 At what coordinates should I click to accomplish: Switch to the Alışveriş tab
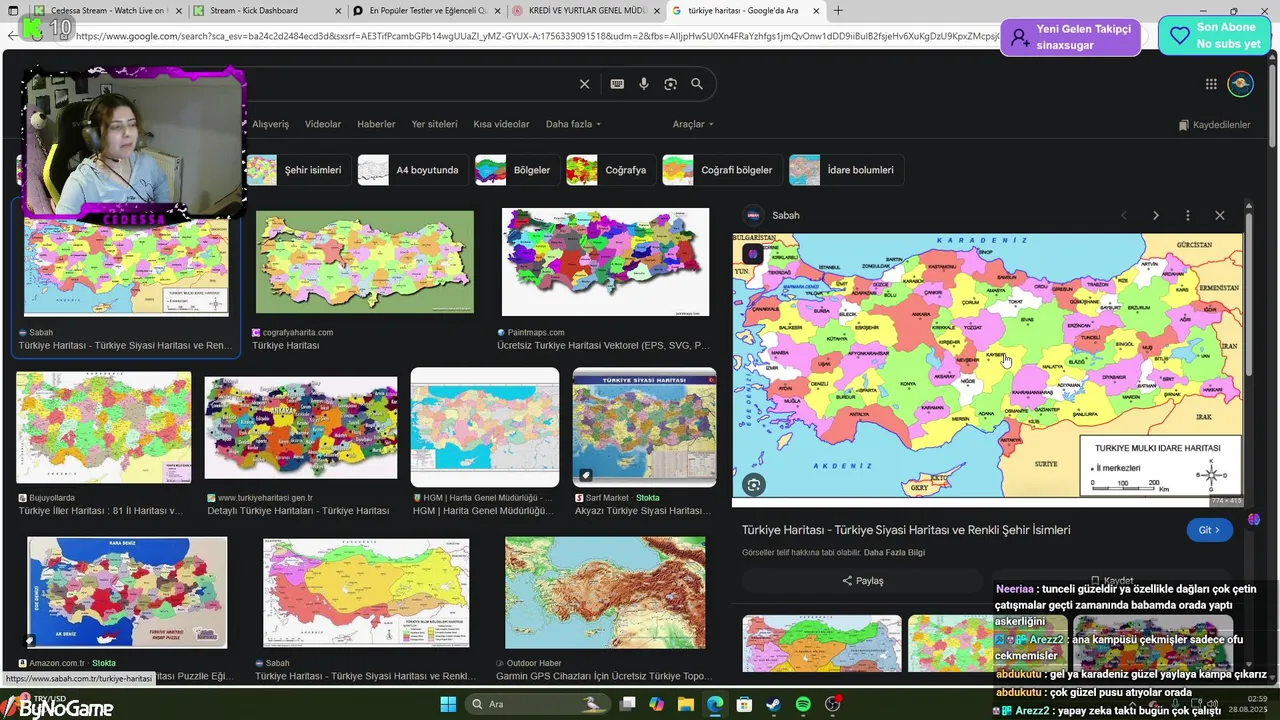pyautogui.click(x=270, y=124)
